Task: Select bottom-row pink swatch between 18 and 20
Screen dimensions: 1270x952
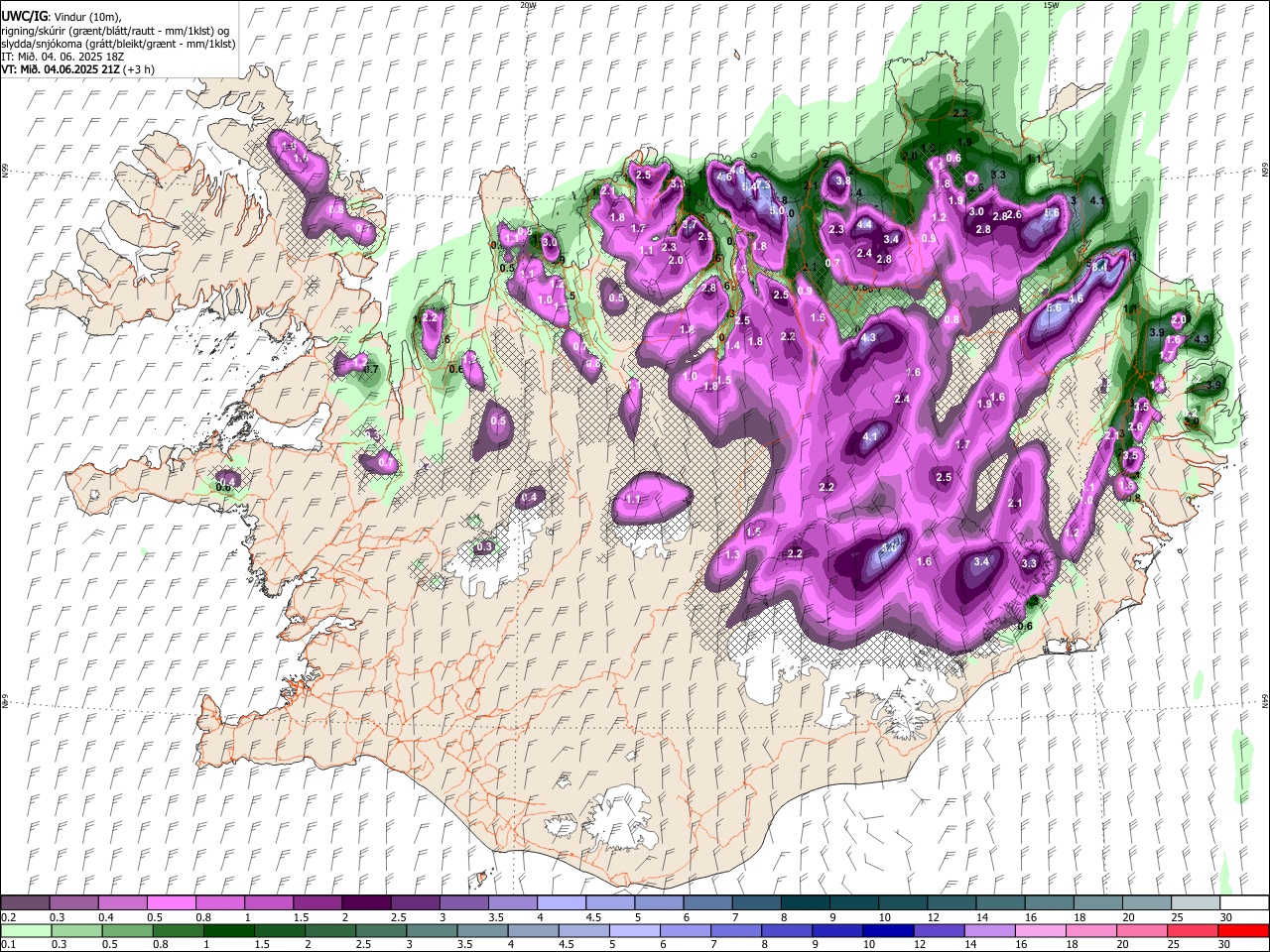Action: (x=1092, y=931)
